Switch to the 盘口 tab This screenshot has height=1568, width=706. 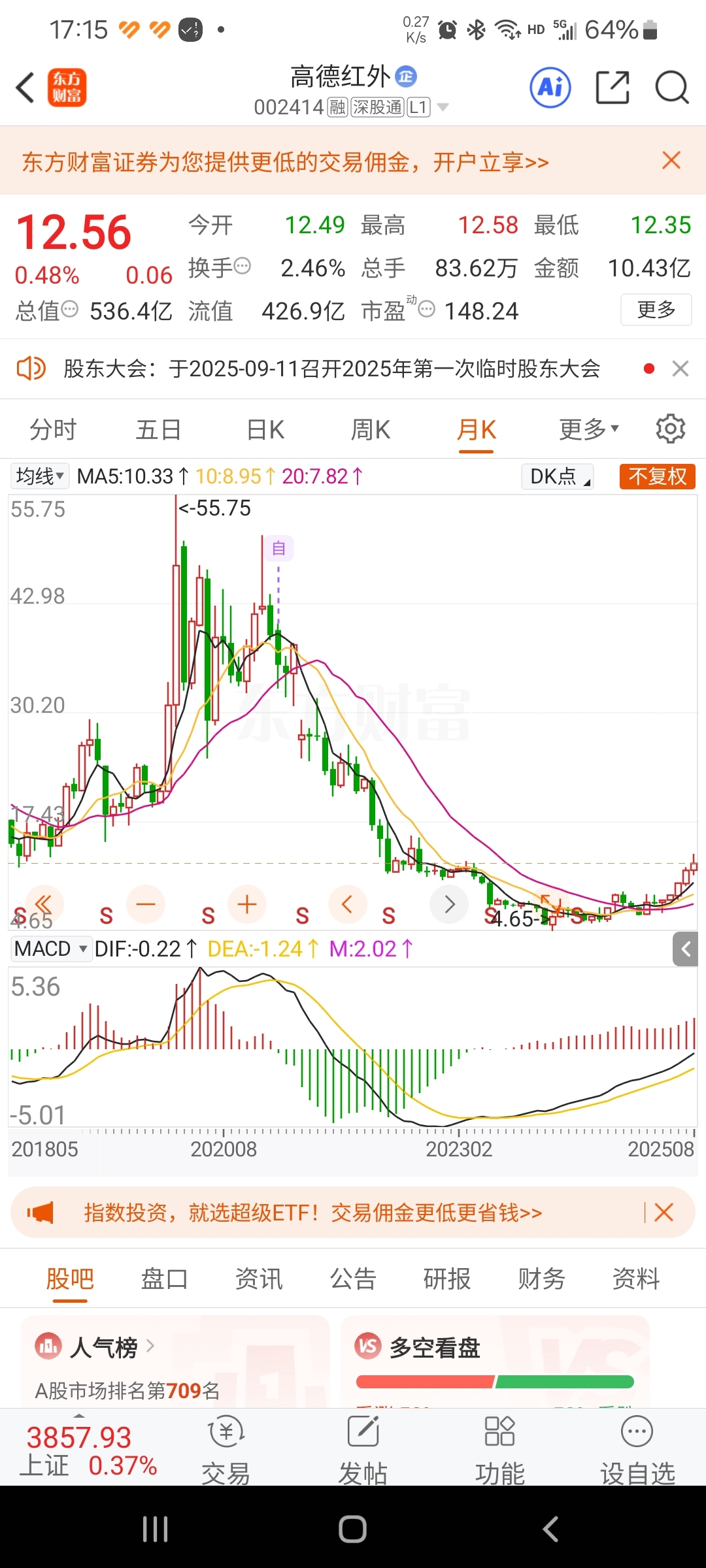(x=165, y=1279)
